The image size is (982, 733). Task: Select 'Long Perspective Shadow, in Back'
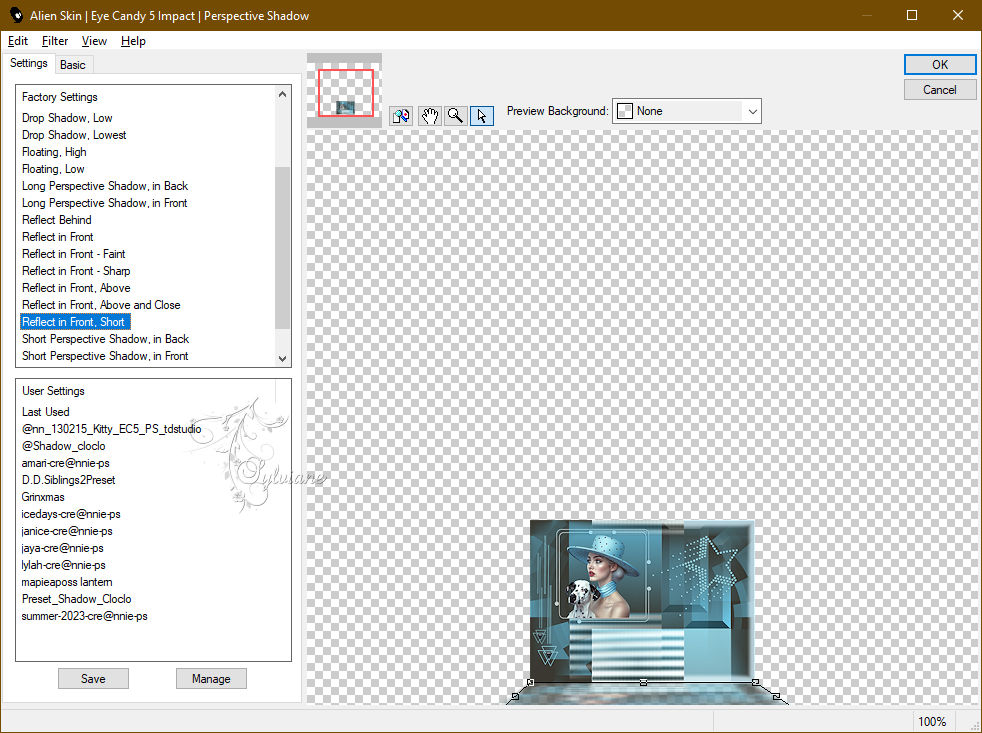[x=105, y=185]
